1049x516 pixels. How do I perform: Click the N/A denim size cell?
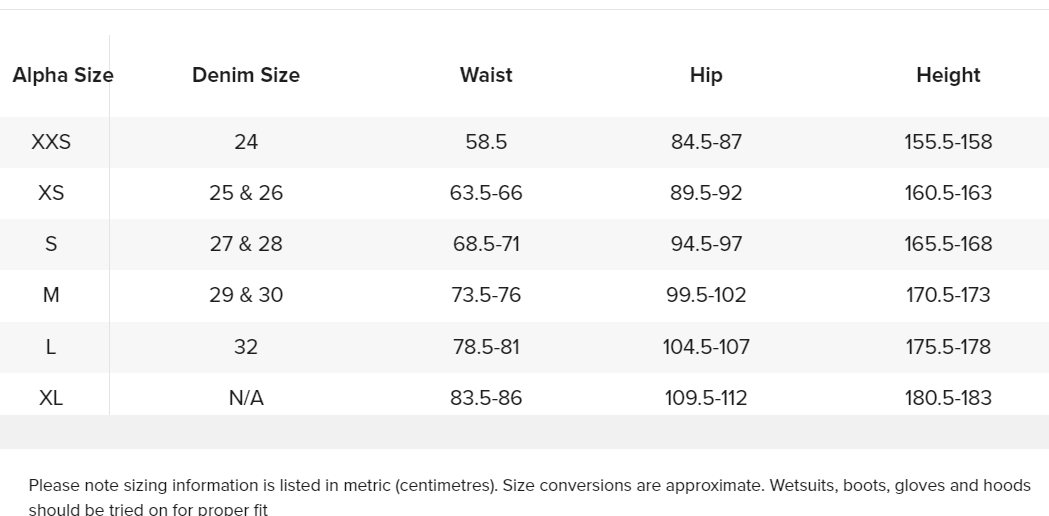(246, 398)
